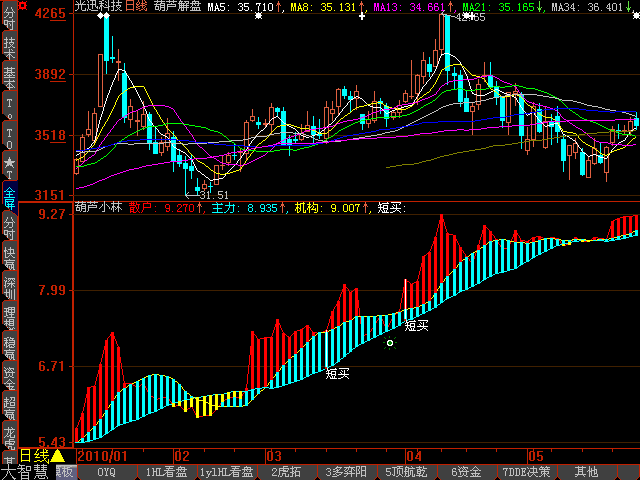Switch to the OYQ tab
The width and height of the screenshot is (640, 480).
[106, 472]
